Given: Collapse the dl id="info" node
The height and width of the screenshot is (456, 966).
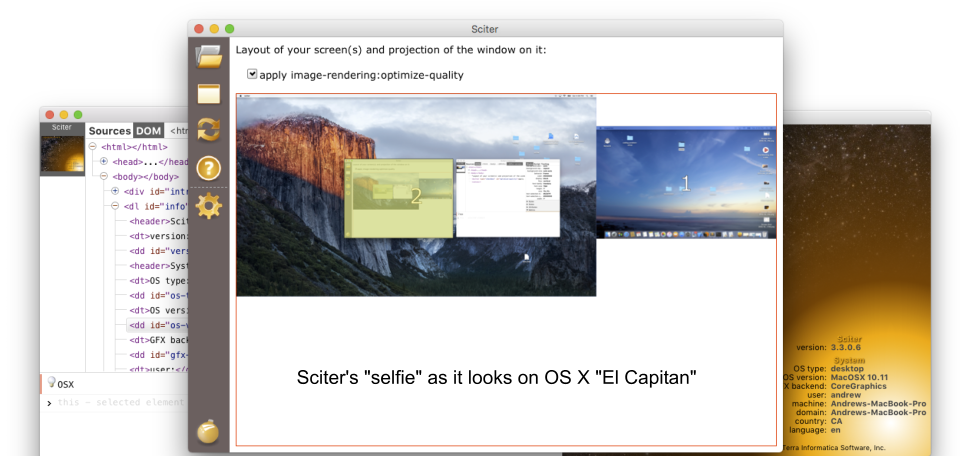Looking at the screenshot, I should [115, 206].
